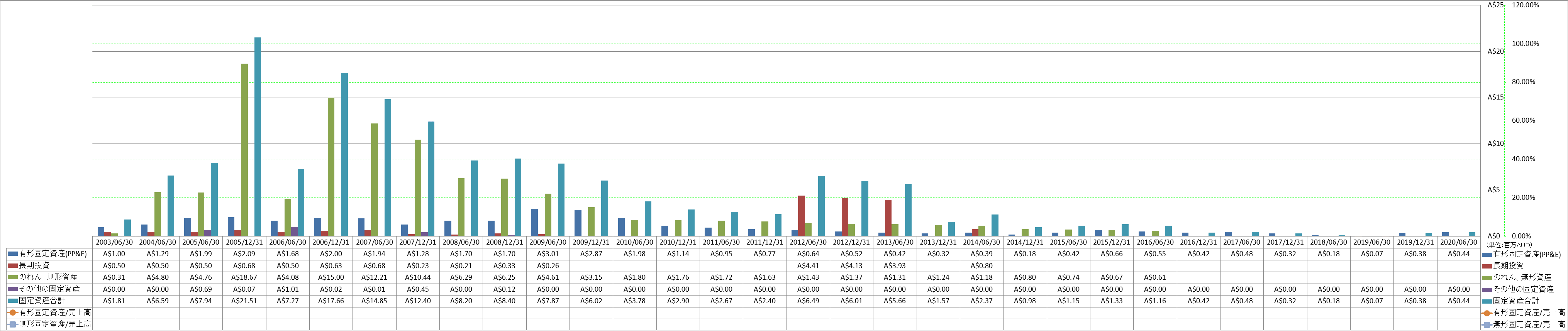Viewport: 1568px width, 331px height.
Task: Select the A$3.01 PP&E cell
Action: [548, 254]
